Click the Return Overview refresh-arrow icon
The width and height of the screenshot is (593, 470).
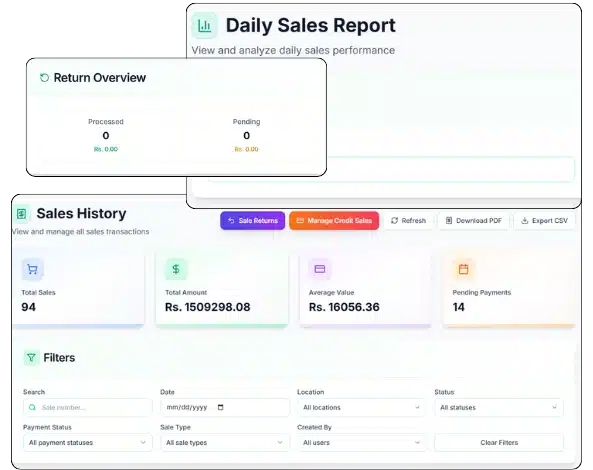tap(45, 78)
